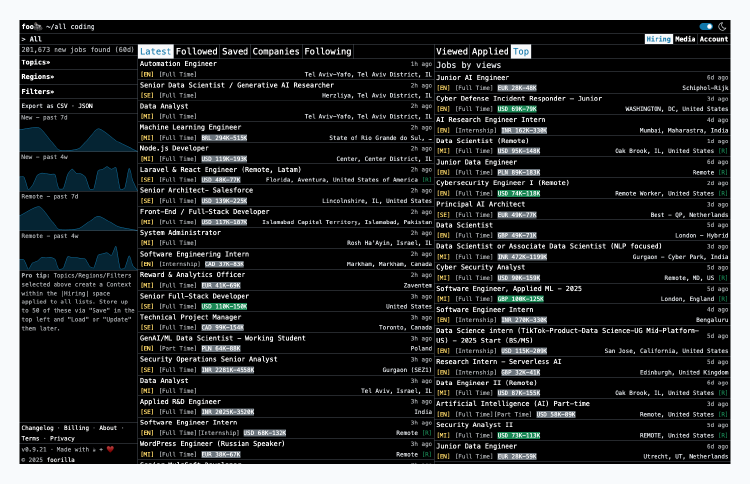Switch to the Companies tab
Screen dimensions: 750x484
[276, 52]
